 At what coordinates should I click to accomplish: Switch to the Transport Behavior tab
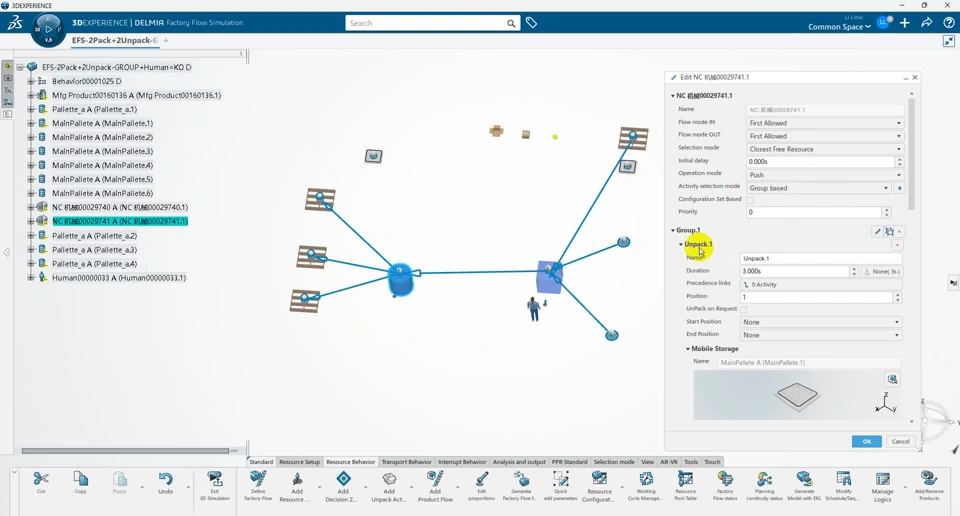[407, 462]
